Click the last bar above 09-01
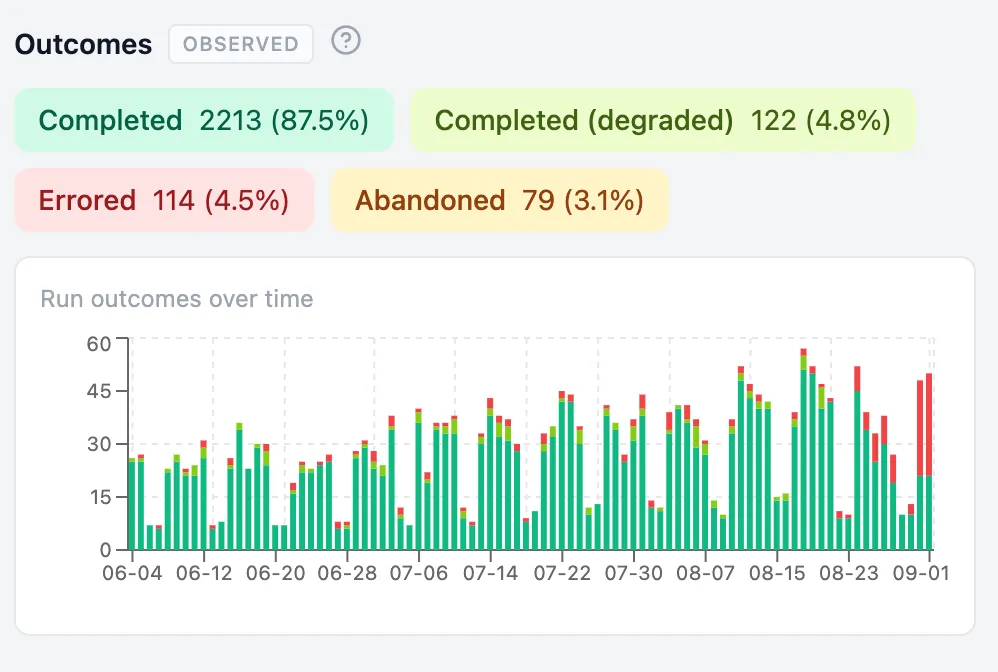Image resolution: width=998 pixels, height=672 pixels. click(929, 461)
